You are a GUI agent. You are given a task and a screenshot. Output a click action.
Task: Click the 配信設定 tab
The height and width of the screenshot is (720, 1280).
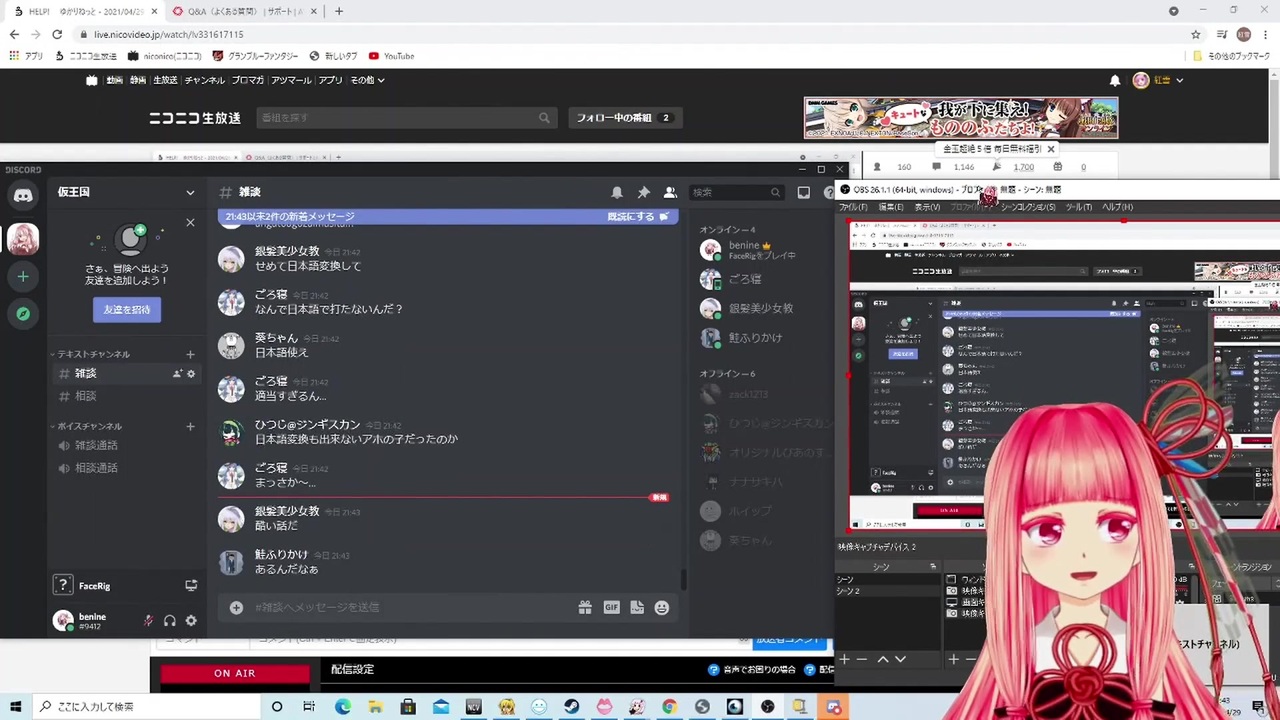(352, 670)
